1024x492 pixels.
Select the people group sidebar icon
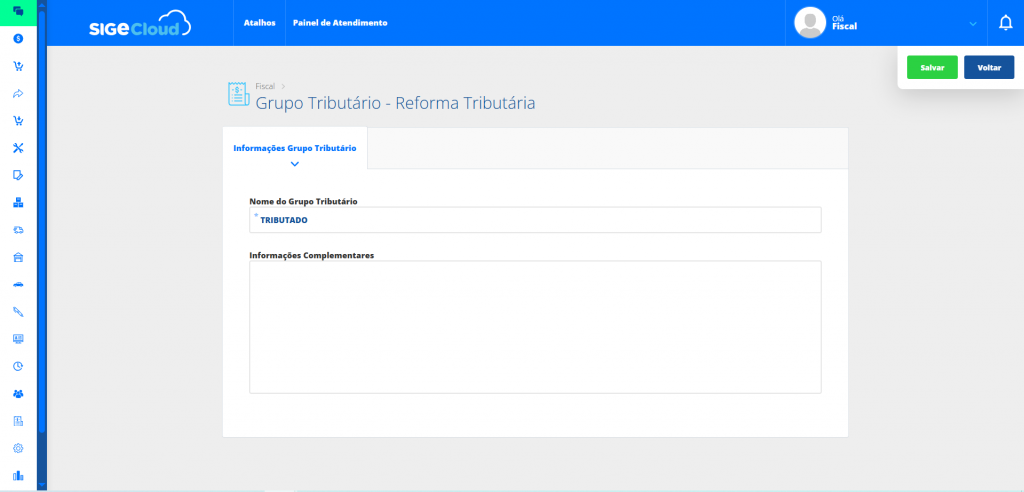coord(18,393)
